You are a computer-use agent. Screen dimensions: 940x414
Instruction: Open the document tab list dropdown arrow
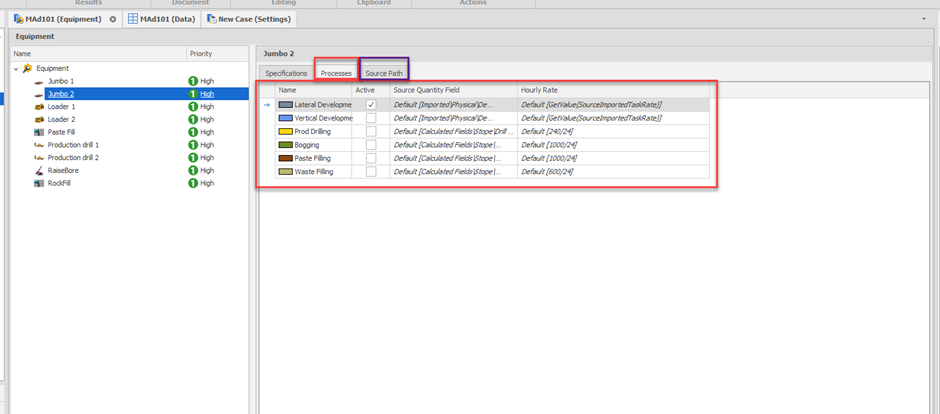923,19
